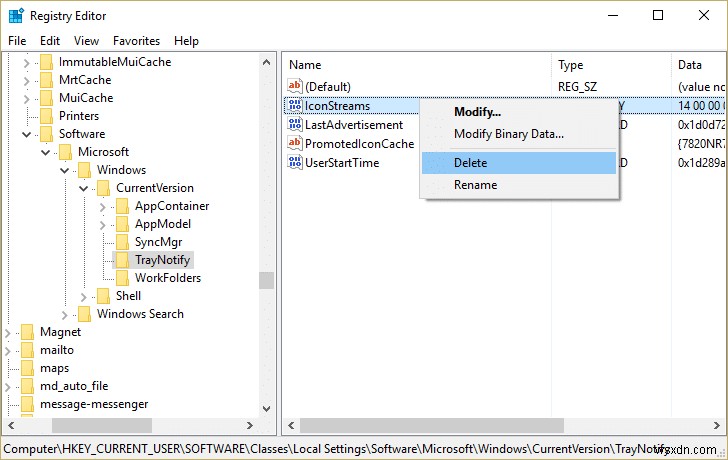Expand the MuiCache key
Viewport: 728px width, 460px height.
tap(26, 98)
